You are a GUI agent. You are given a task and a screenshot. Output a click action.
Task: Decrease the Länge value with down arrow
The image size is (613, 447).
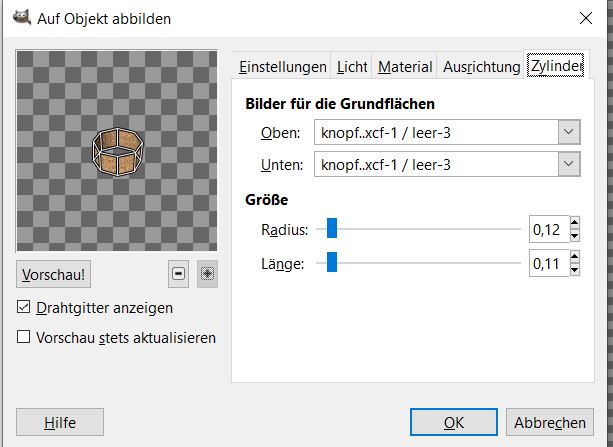point(574,269)
